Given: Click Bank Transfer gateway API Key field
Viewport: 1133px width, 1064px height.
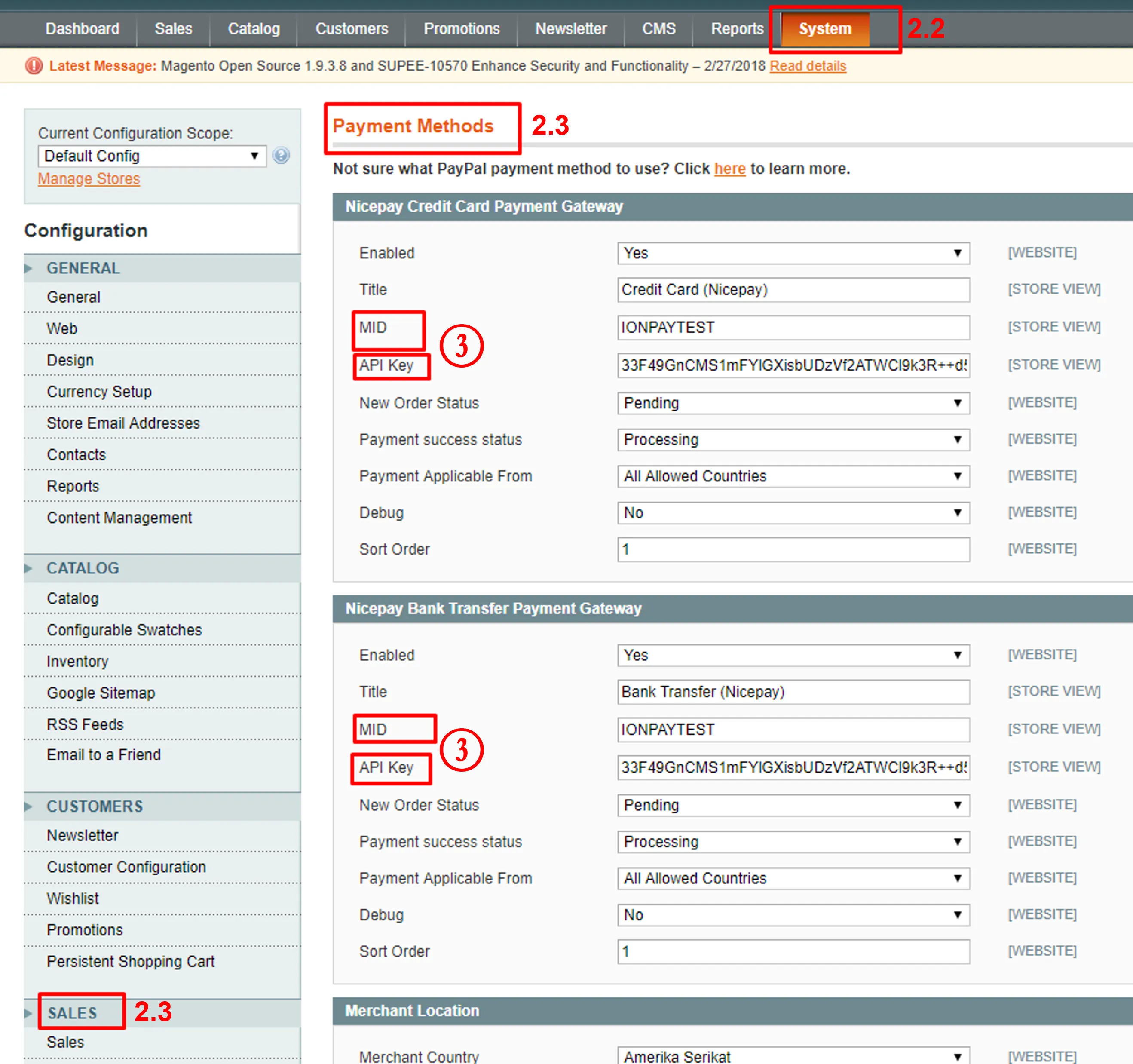Looking at the screenshot, I should [x=793, y=767].
